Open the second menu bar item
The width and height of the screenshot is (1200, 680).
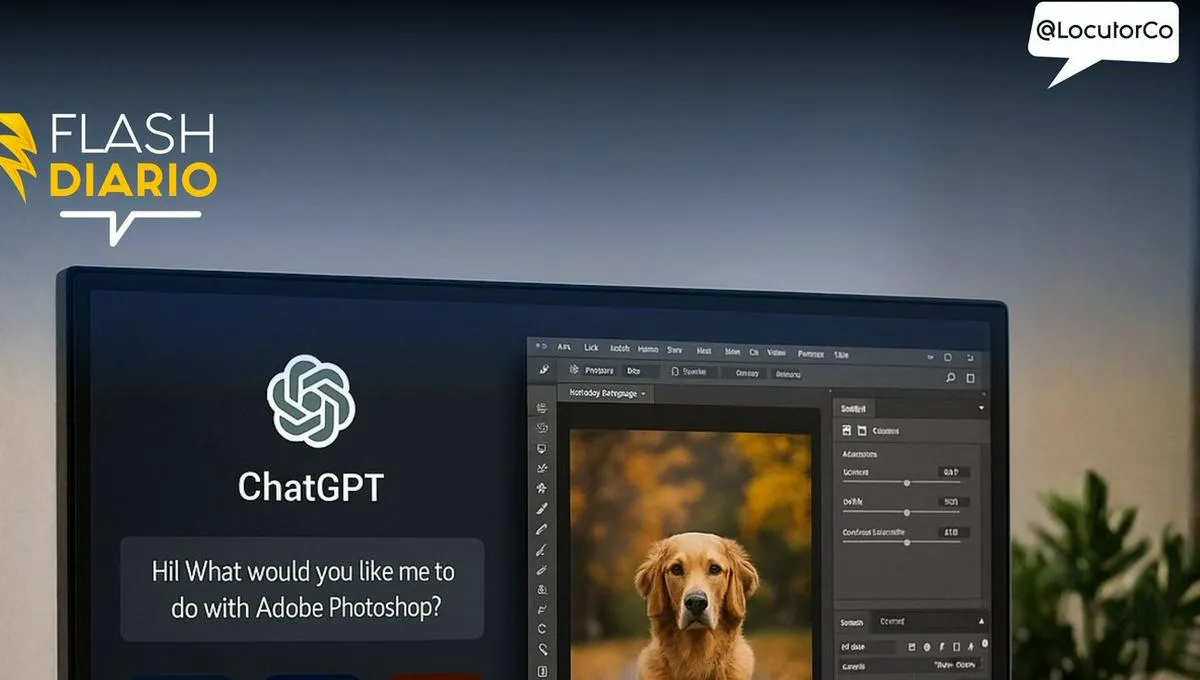(591, 349)
